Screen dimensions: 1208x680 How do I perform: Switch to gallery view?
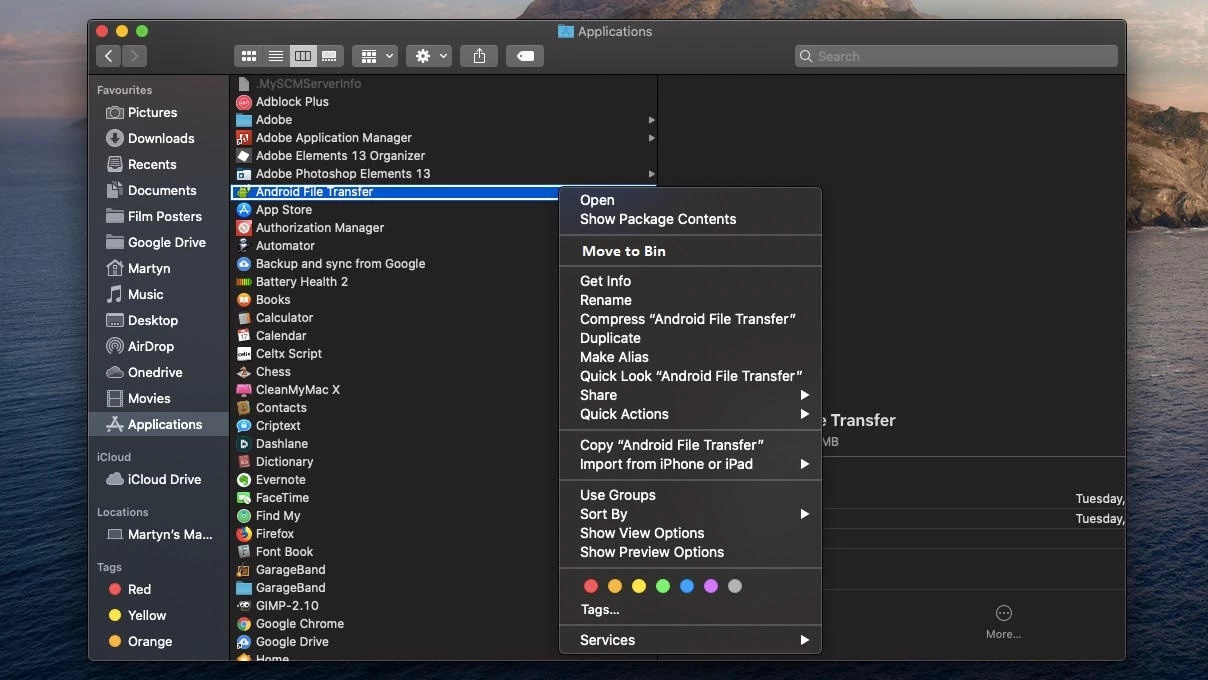pos(329,55)
